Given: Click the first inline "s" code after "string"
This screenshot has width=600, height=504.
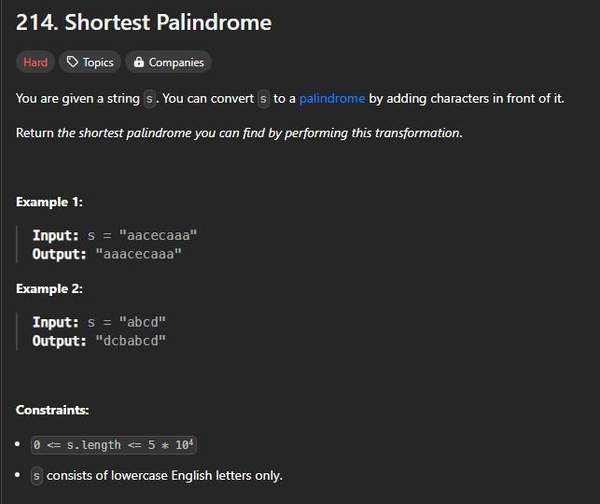Looking at the screenshot, I should pyautogui.click(x=150, y=98).
